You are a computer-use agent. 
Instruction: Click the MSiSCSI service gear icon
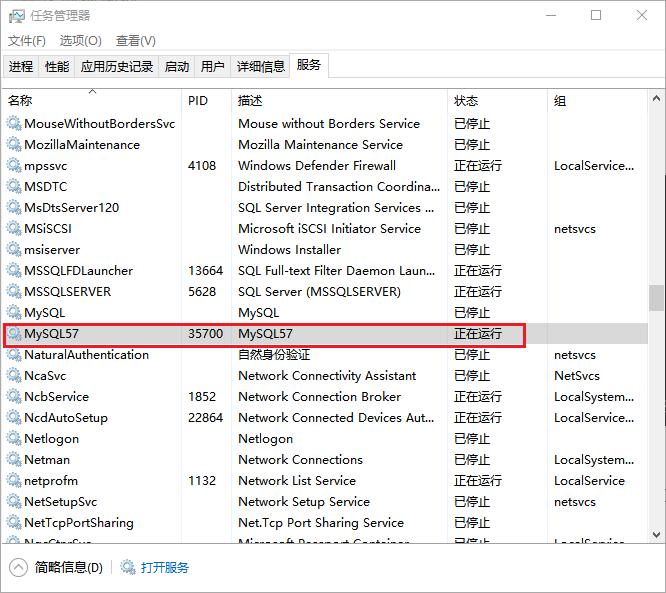click(x=14, y=229)
